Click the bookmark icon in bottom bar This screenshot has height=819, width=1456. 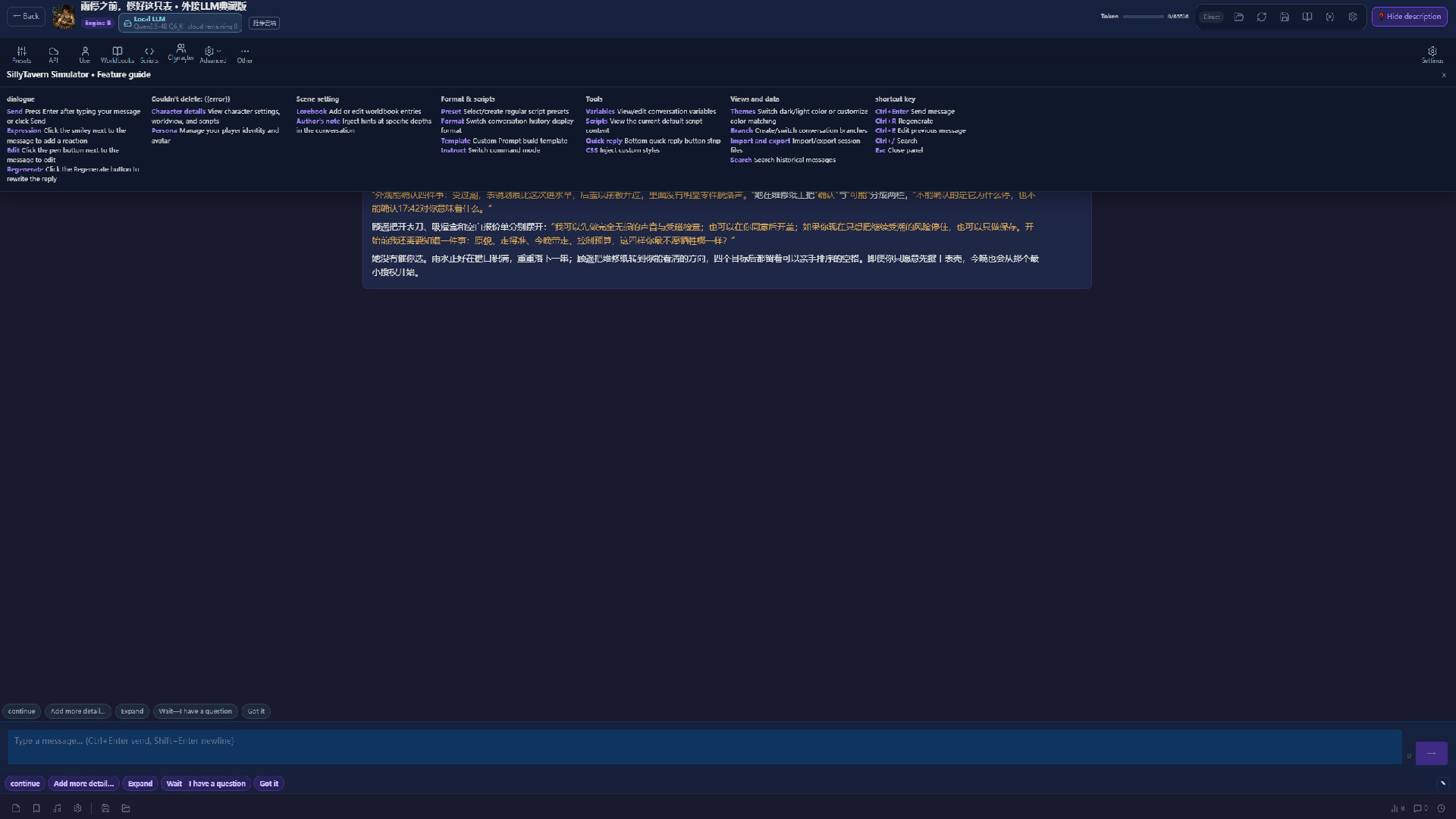pos(36,808)
